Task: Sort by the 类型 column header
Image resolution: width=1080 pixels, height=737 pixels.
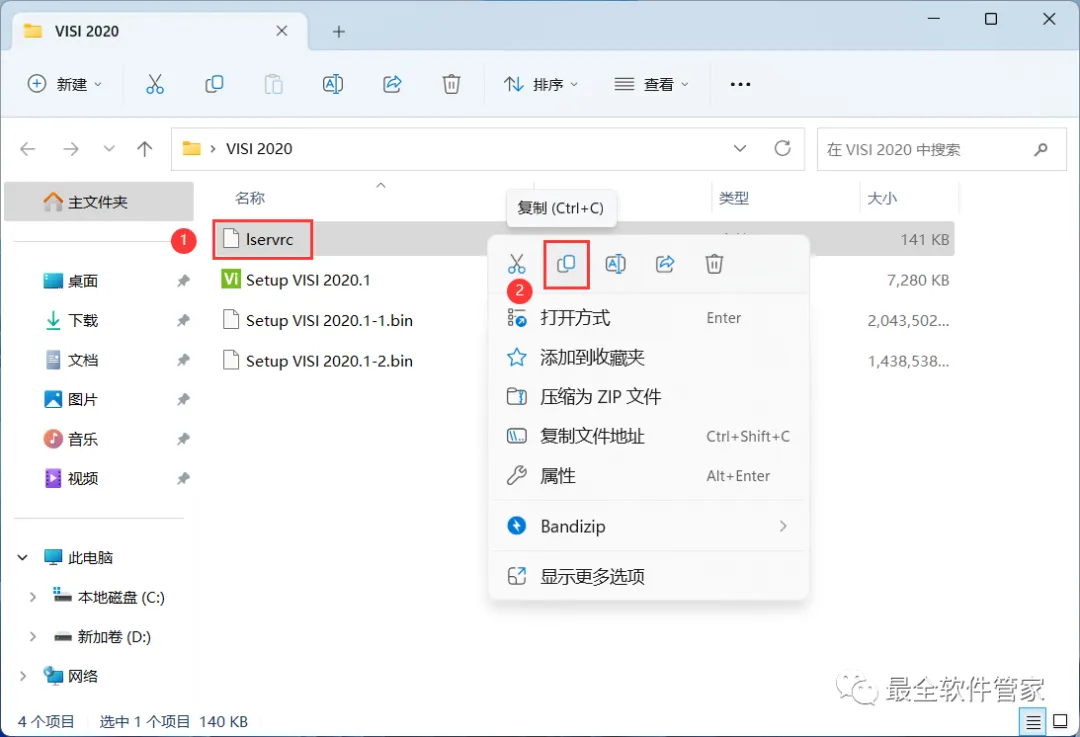Action: coord(734,198)
